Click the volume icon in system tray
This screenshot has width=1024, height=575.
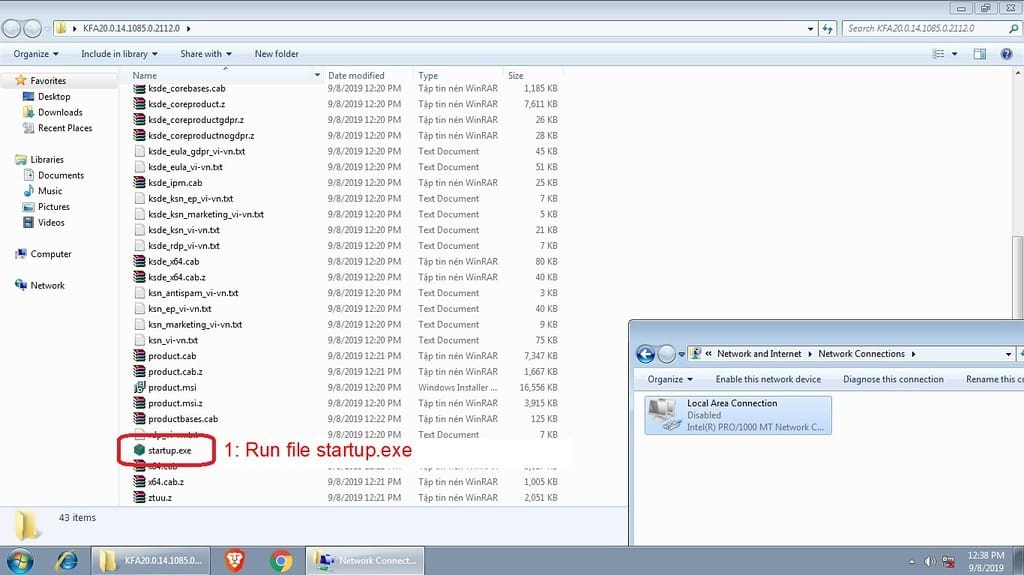[x=930, y=561]
